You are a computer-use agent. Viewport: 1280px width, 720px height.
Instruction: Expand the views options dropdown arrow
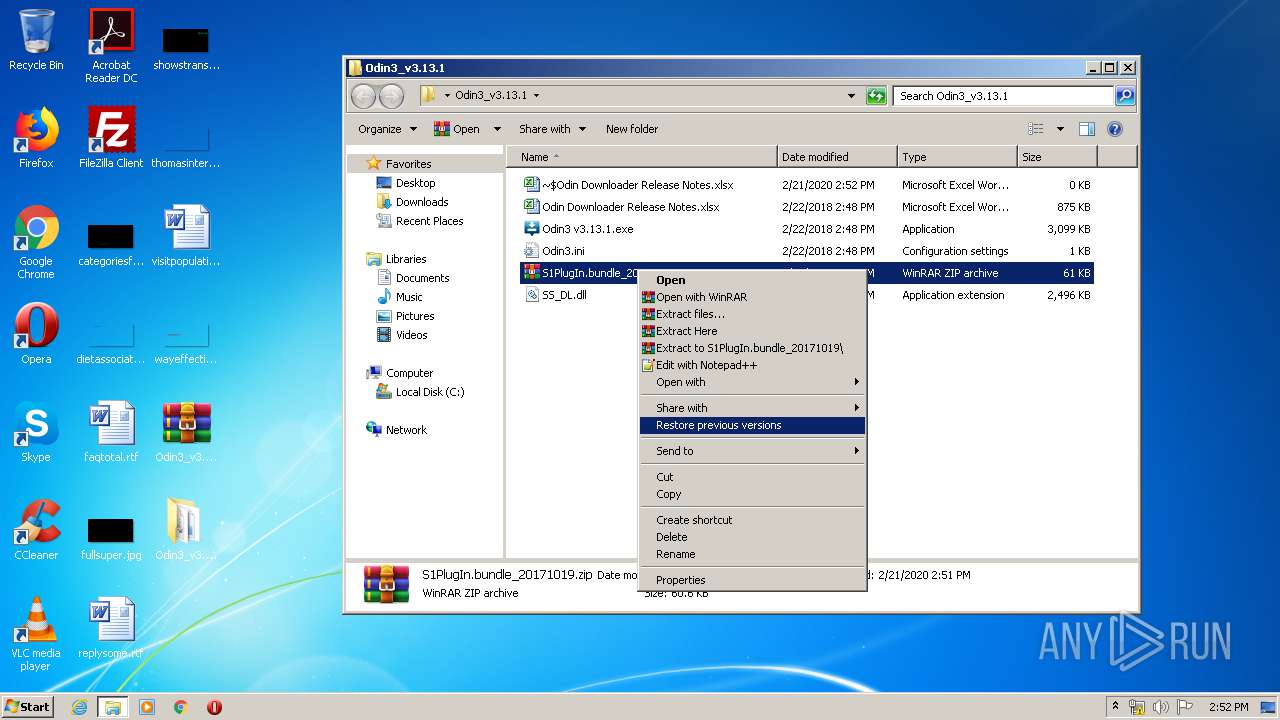click(1060, 129)
